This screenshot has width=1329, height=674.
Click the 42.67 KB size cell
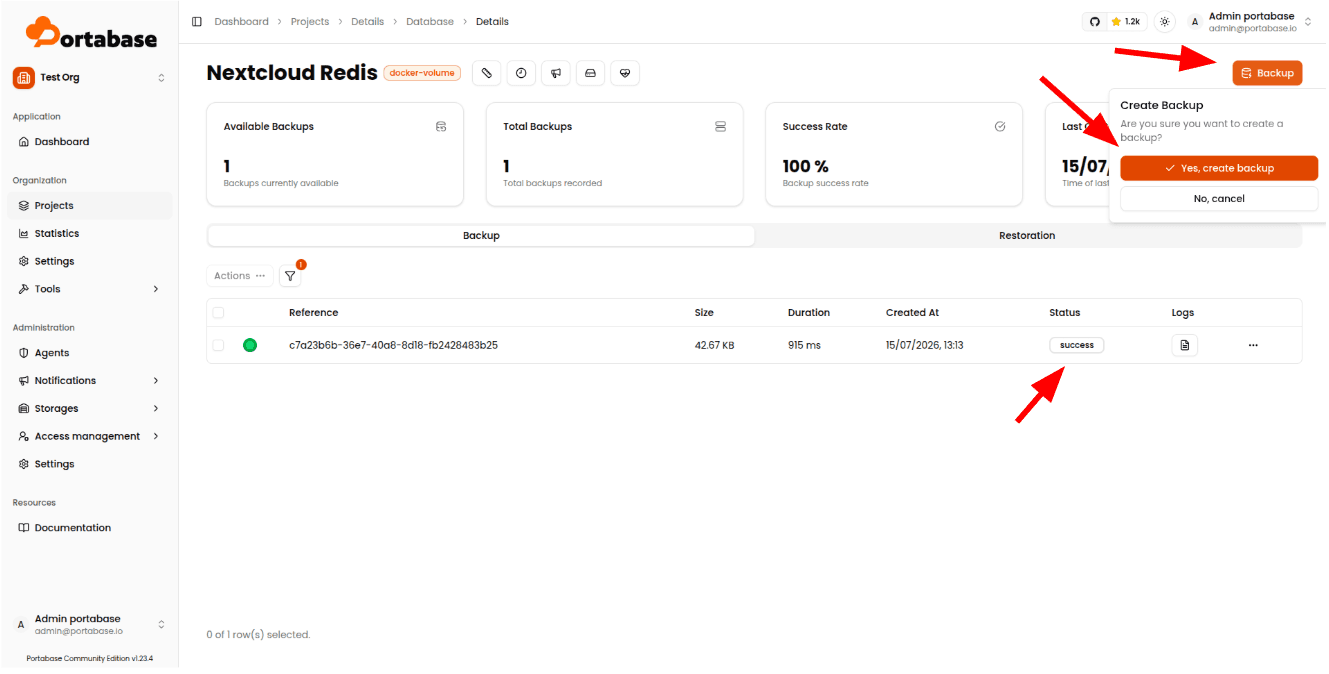(715, 345)
